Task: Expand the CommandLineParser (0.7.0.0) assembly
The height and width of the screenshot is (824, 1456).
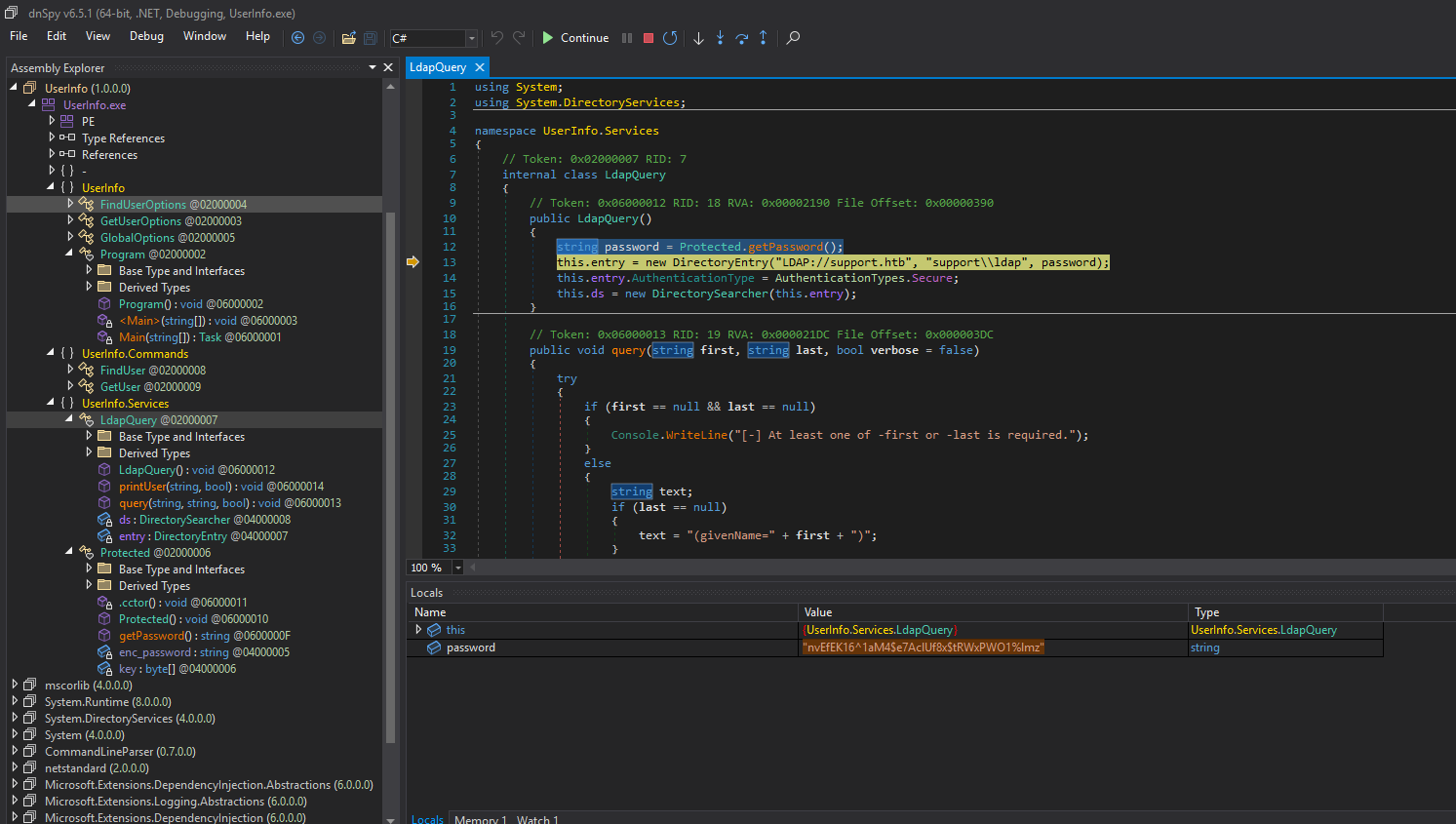Action: point(15,751)
